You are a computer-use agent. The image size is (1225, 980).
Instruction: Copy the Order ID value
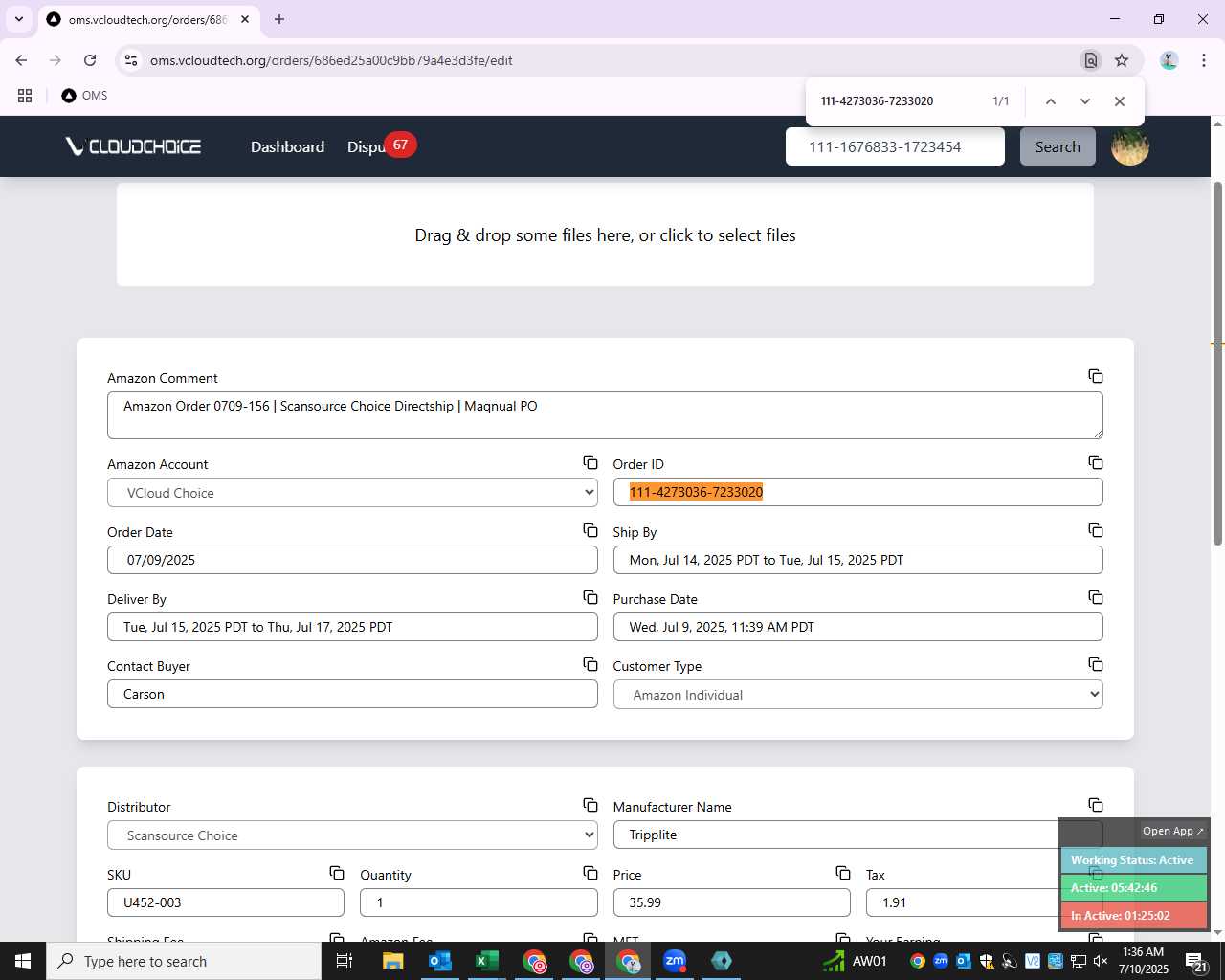point(1095,462)
